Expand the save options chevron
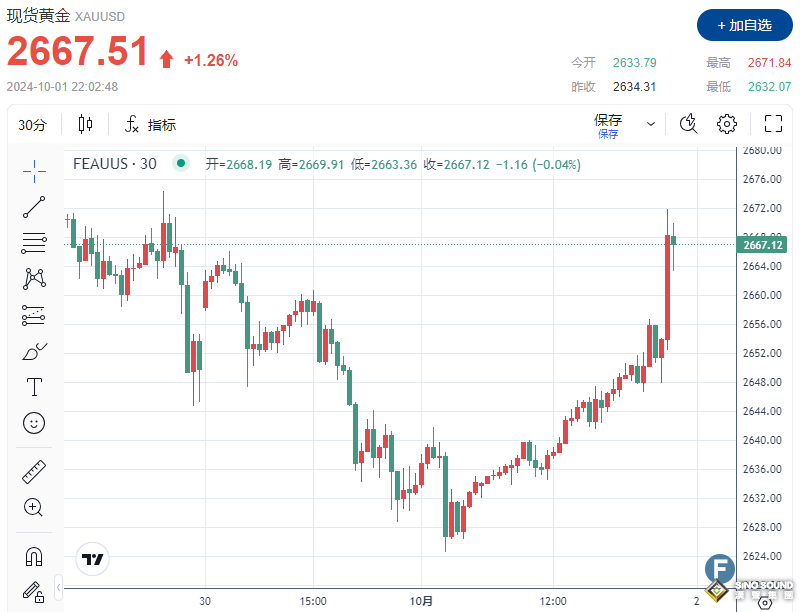Viewport: 803px width, 612px height. pos(651,124)
